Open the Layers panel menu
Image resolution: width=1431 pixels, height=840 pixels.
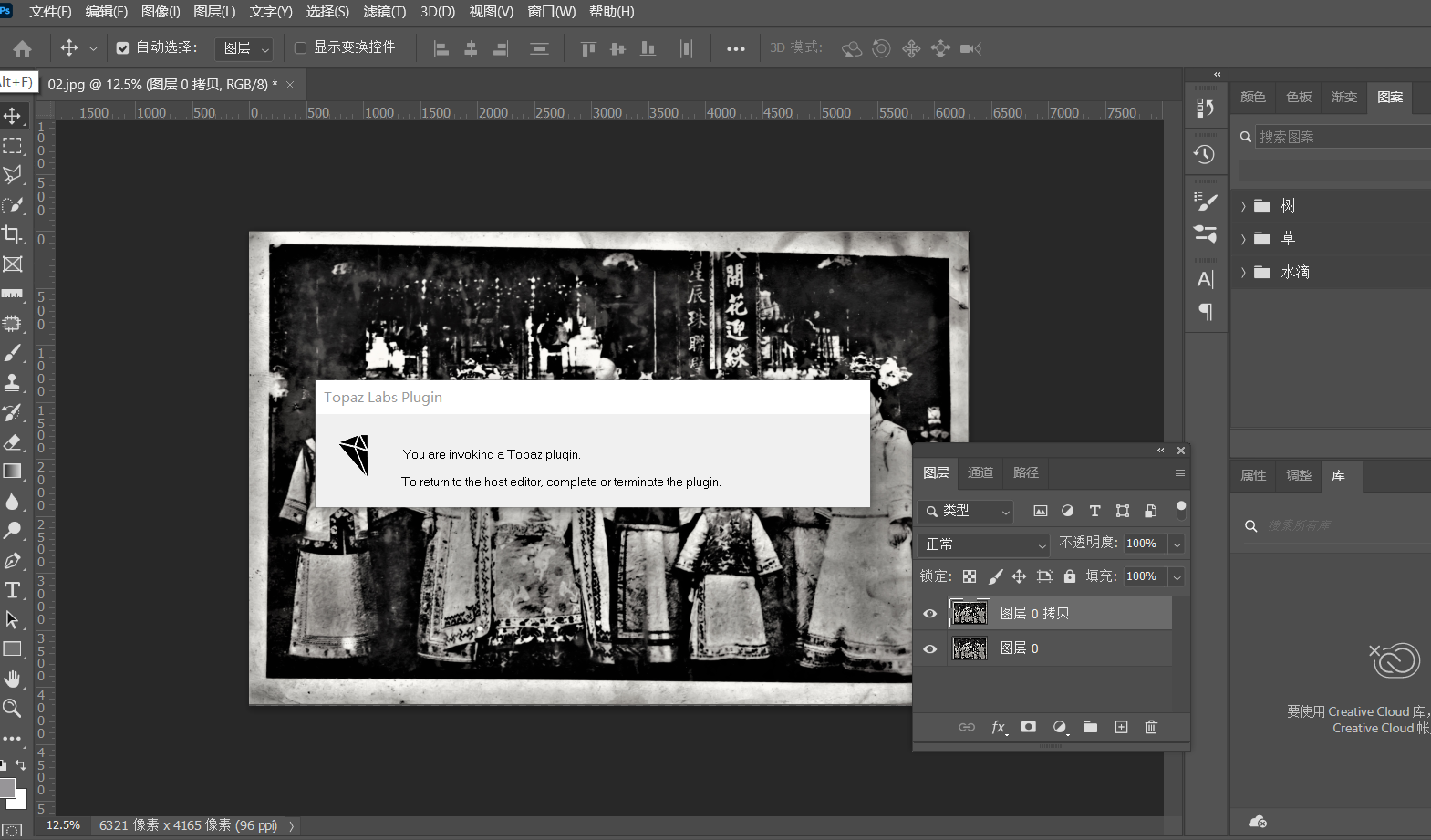point(1179,472)
